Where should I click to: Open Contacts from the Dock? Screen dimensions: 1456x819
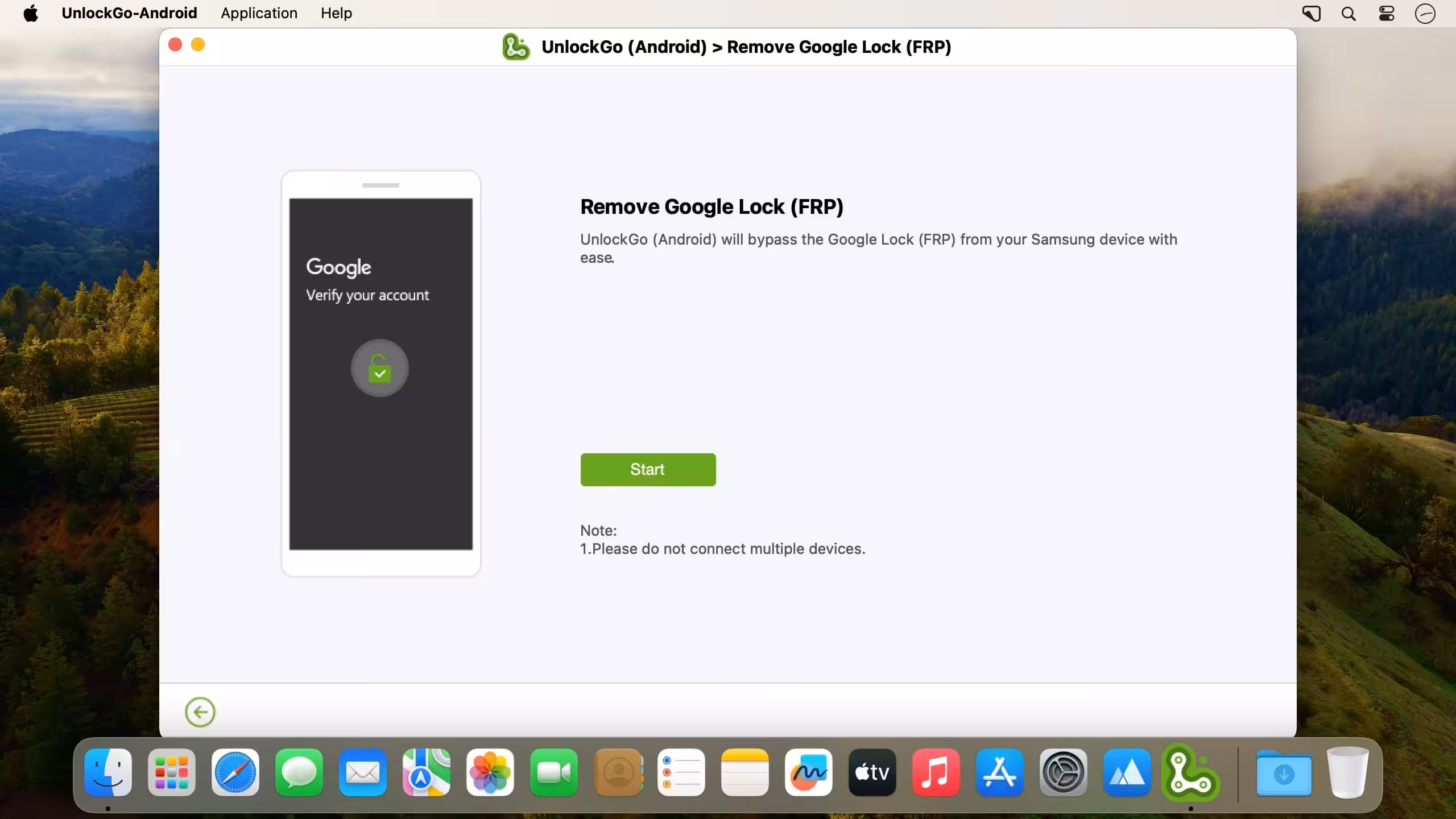(x=618, y=772)
